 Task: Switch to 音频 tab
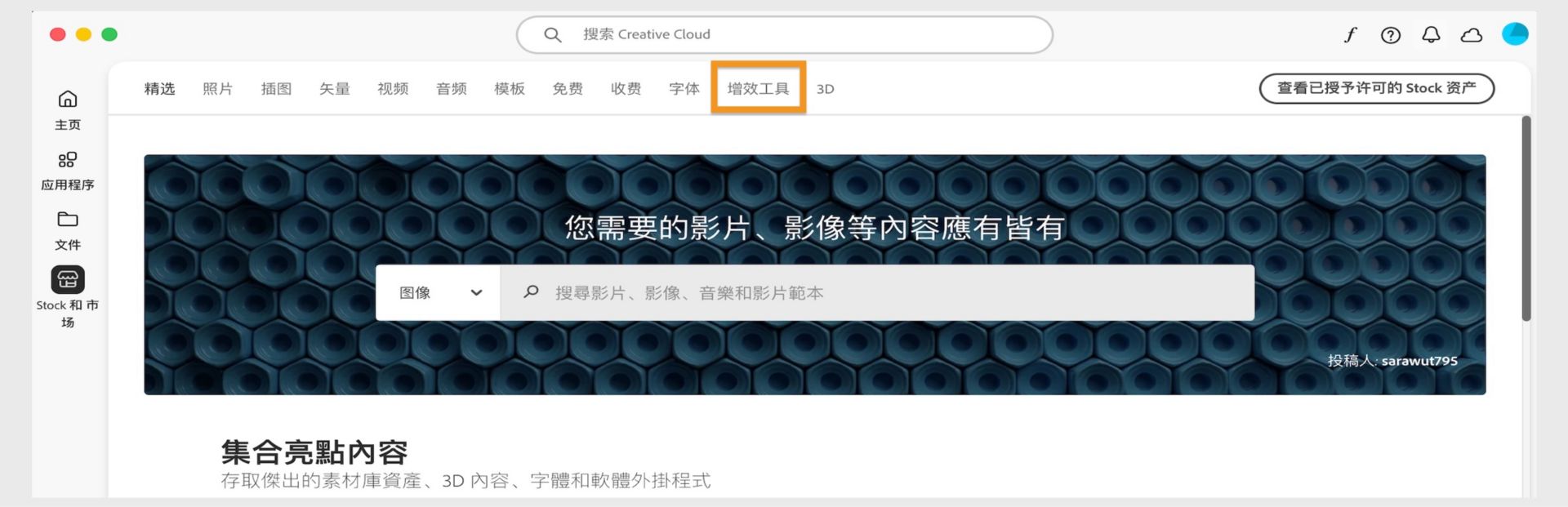tap(452, 88)
